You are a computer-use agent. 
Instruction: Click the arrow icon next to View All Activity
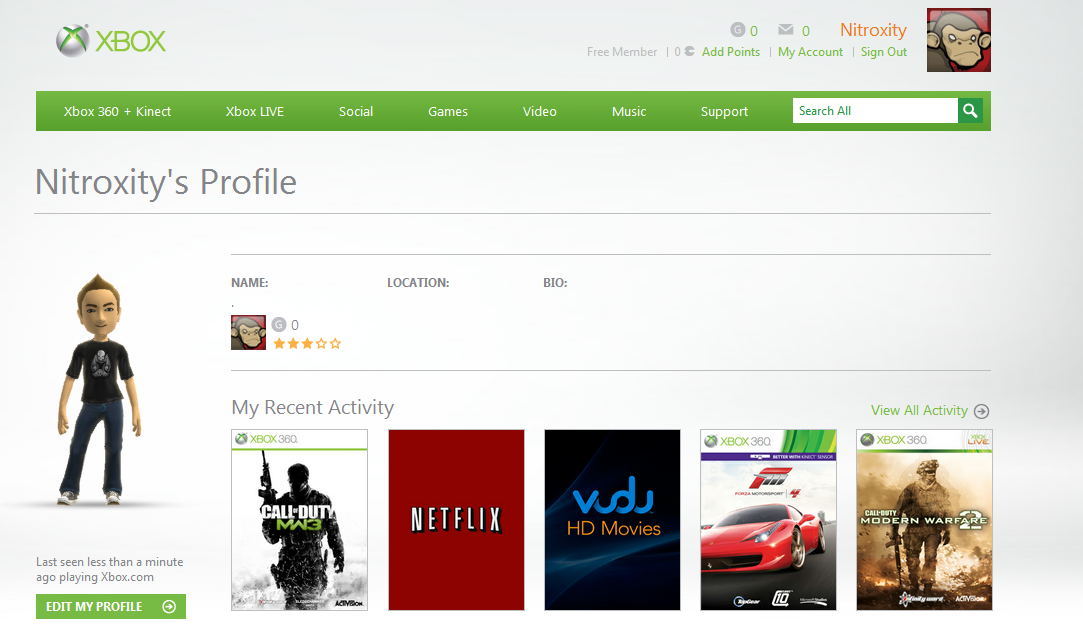(x=981, y=412)
